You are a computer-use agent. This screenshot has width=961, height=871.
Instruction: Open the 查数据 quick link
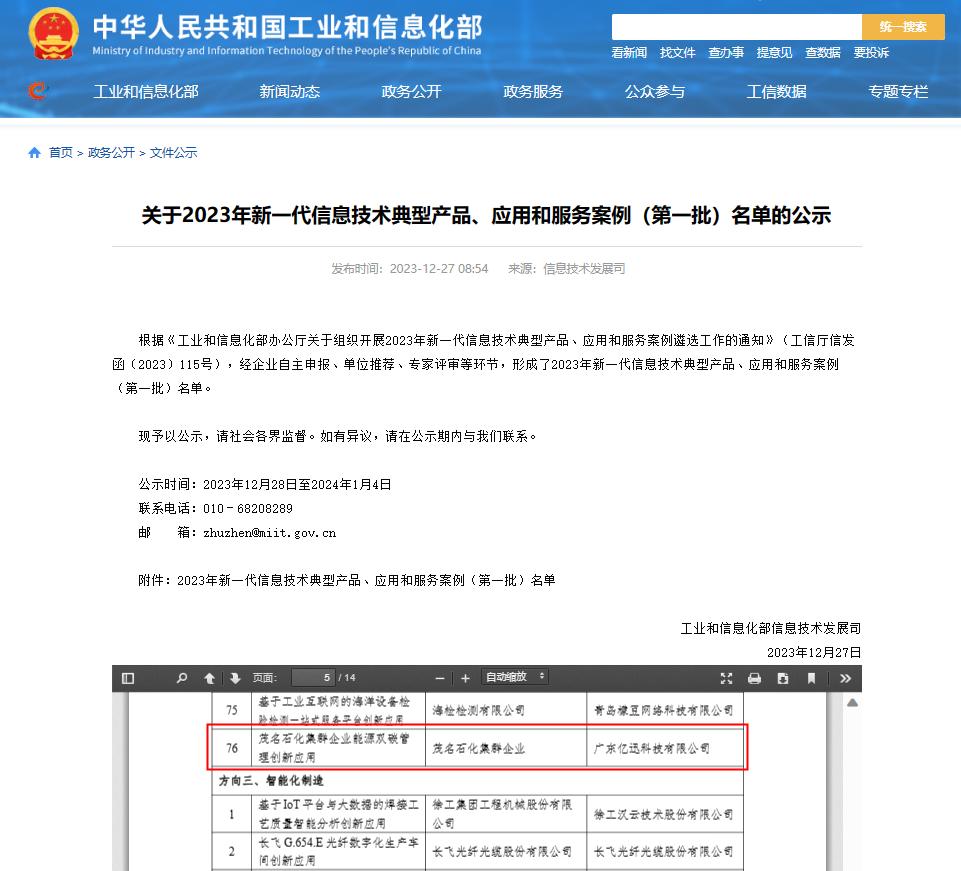822,53
